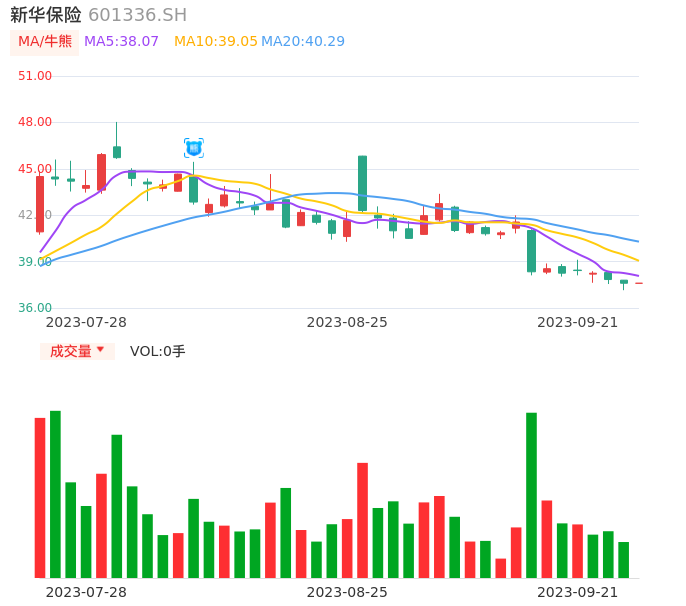
Task: Click the stock name 新华保险
Action: (46, 15)
